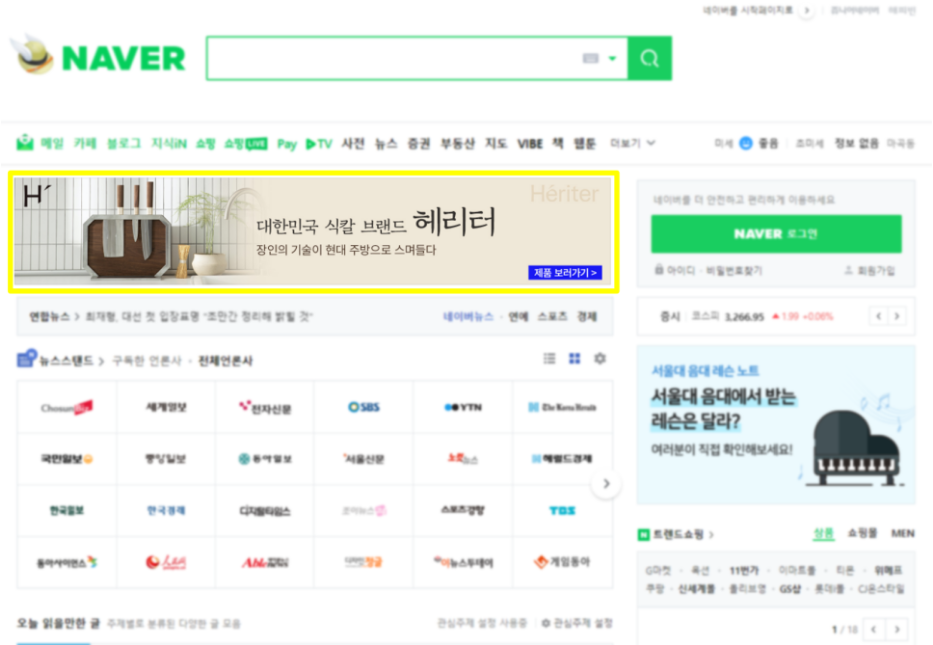Open the 서울대 음대 레슨 piano ad
933x645 pixels.
pos(776,425)
